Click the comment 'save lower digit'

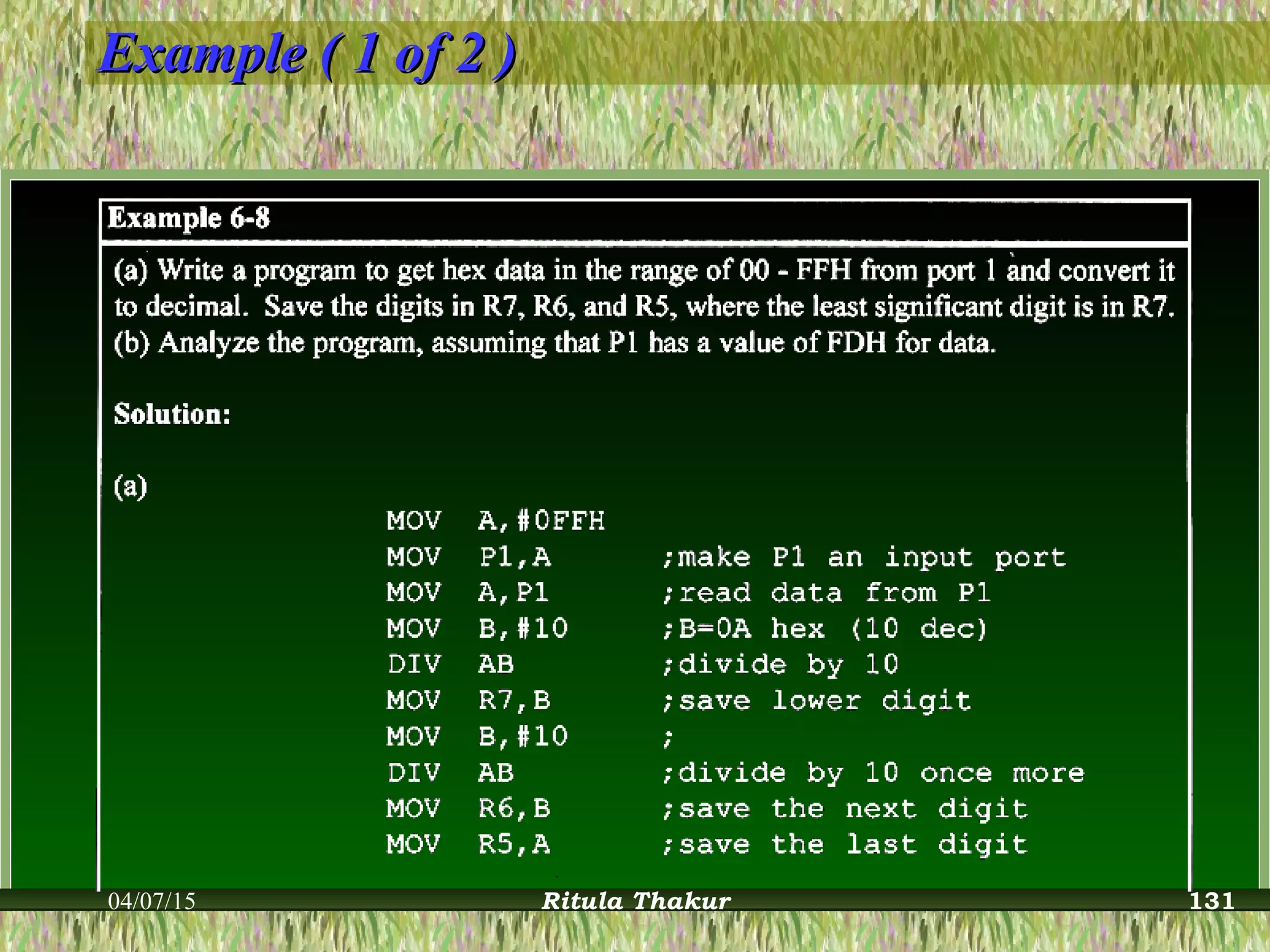click(x=816, y=701)
